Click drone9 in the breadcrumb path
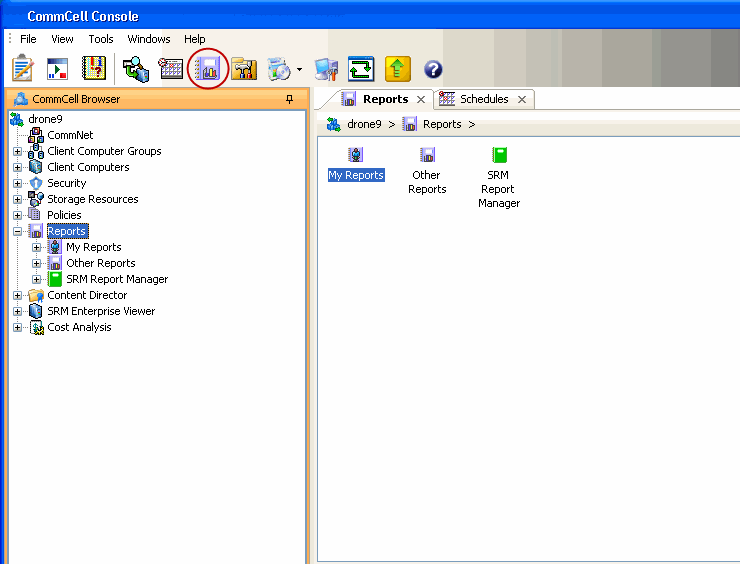The height and width of the screenshot is (564, 740). click(x=364, y=125)
